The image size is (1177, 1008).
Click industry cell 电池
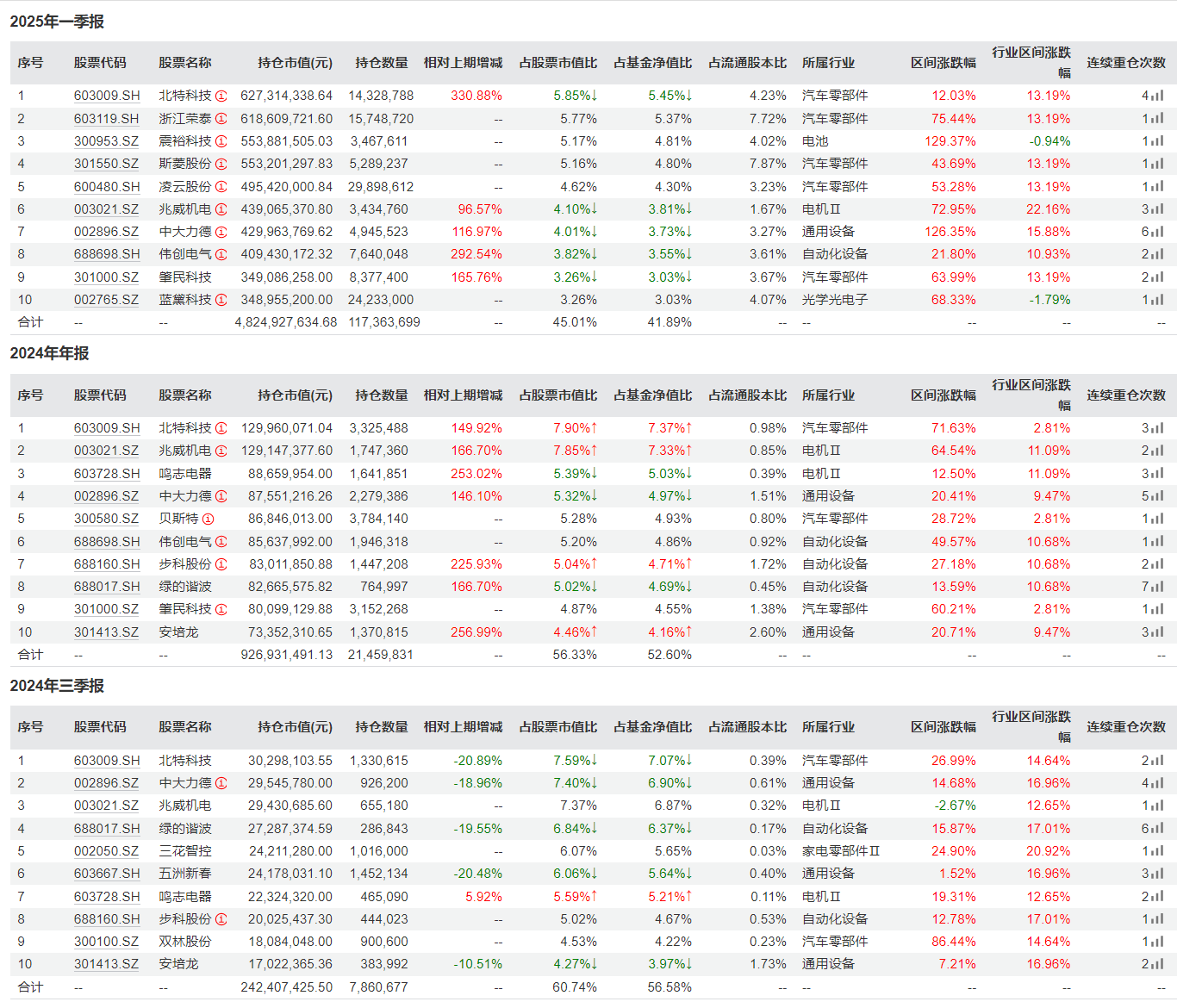click(815, 141)
